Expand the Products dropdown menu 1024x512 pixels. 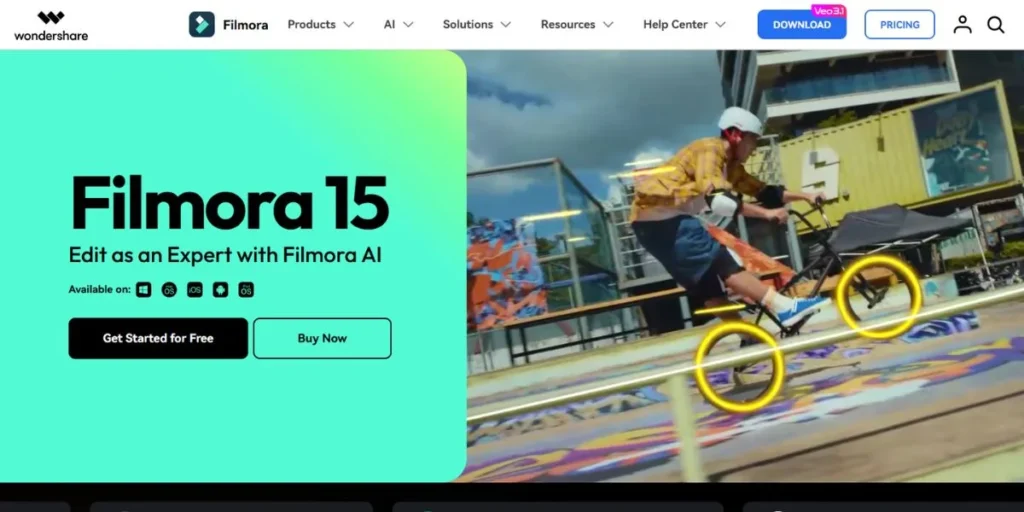coord(321,24)
